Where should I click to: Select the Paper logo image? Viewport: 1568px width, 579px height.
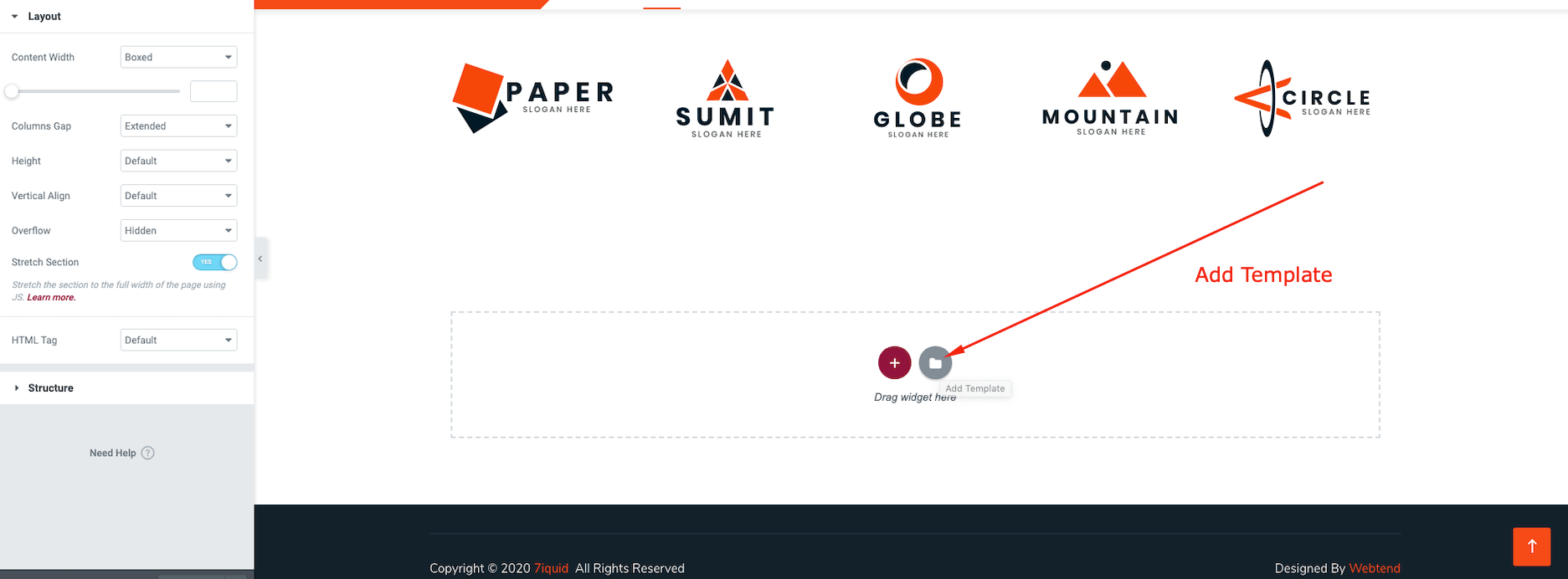(533, 97)
